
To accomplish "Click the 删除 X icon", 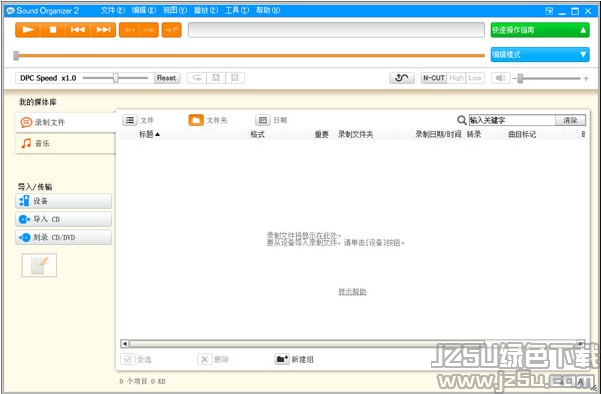I will tap(205, 359).
